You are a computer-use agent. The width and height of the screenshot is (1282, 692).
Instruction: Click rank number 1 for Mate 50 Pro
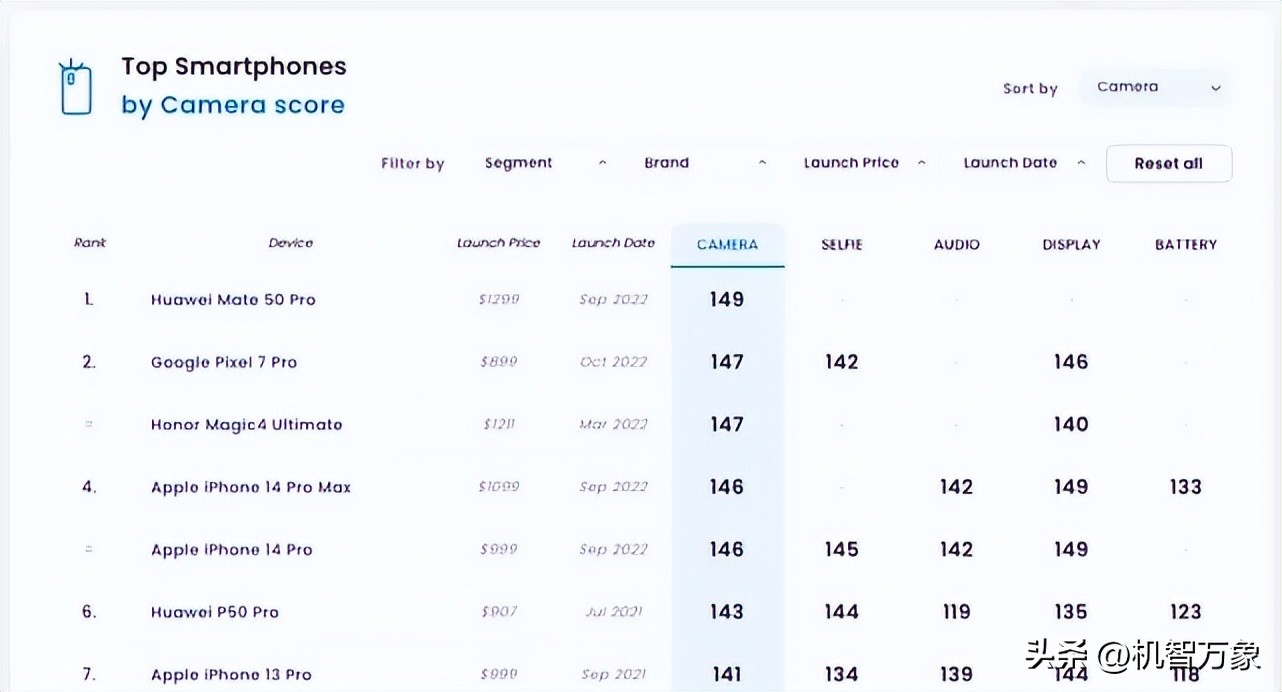pyautogui.click(x=89, y=300)
